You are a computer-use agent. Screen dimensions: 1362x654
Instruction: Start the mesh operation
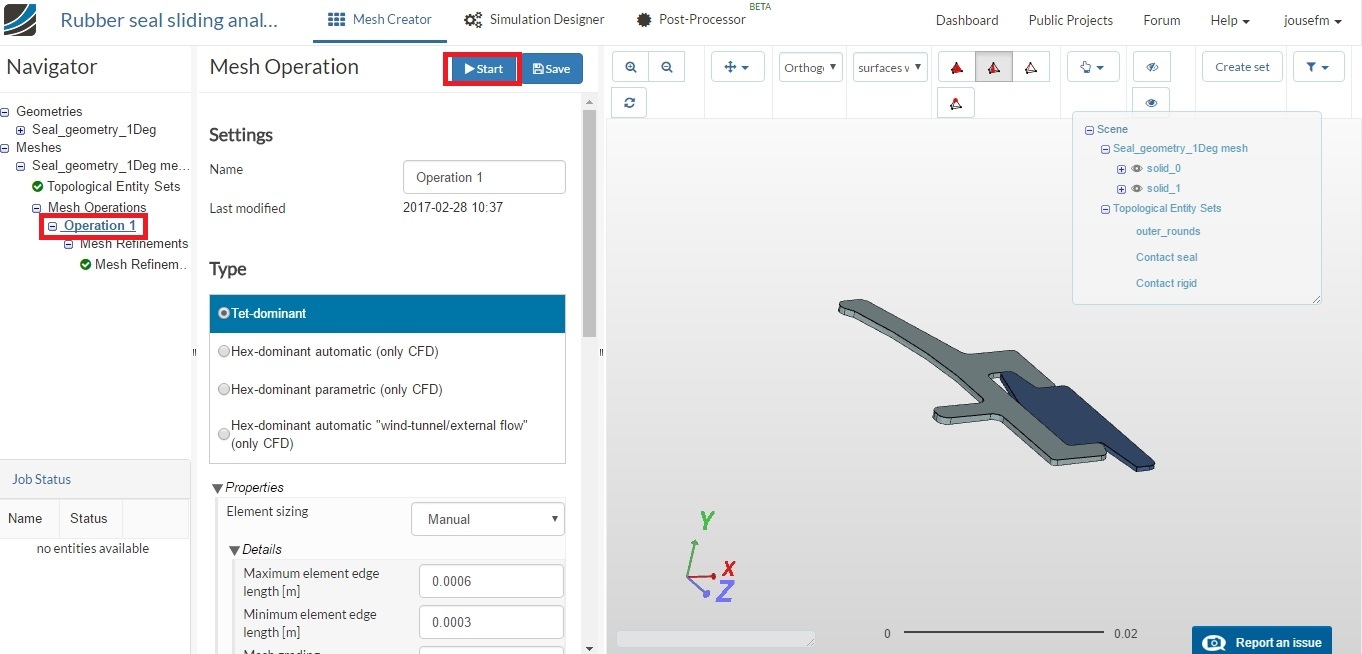pyautogui.click(x=484, y=69)
